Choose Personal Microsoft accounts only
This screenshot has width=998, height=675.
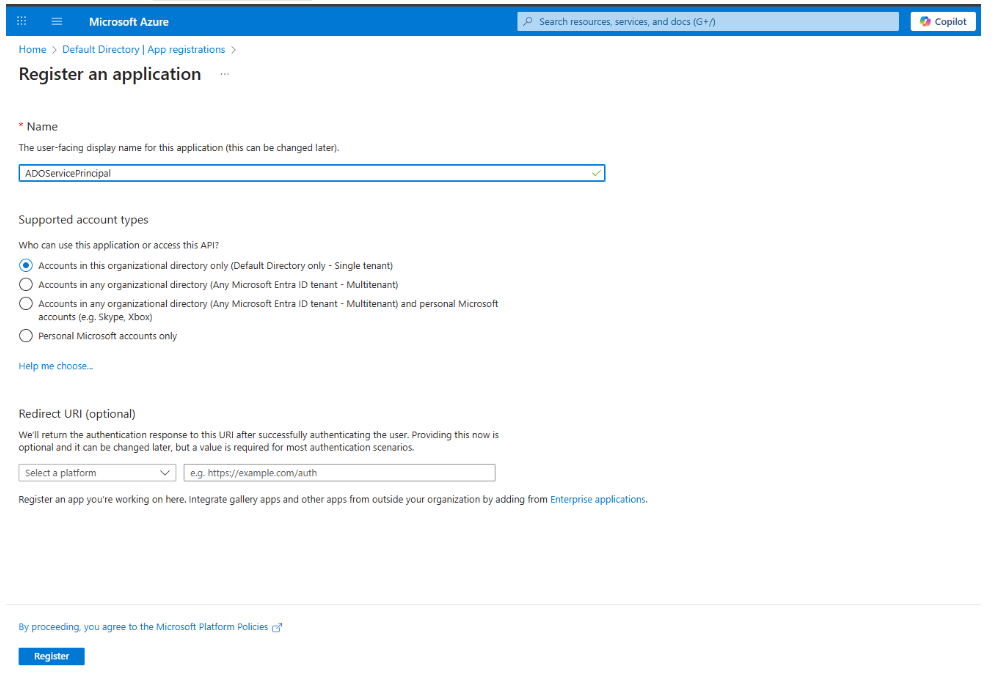26,336
